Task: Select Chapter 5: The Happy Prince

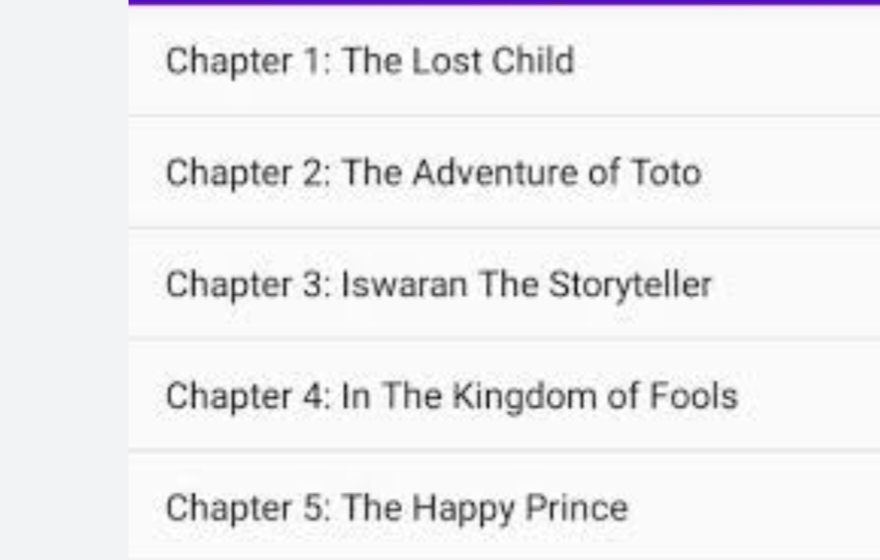Action: [x=504, y=507]
